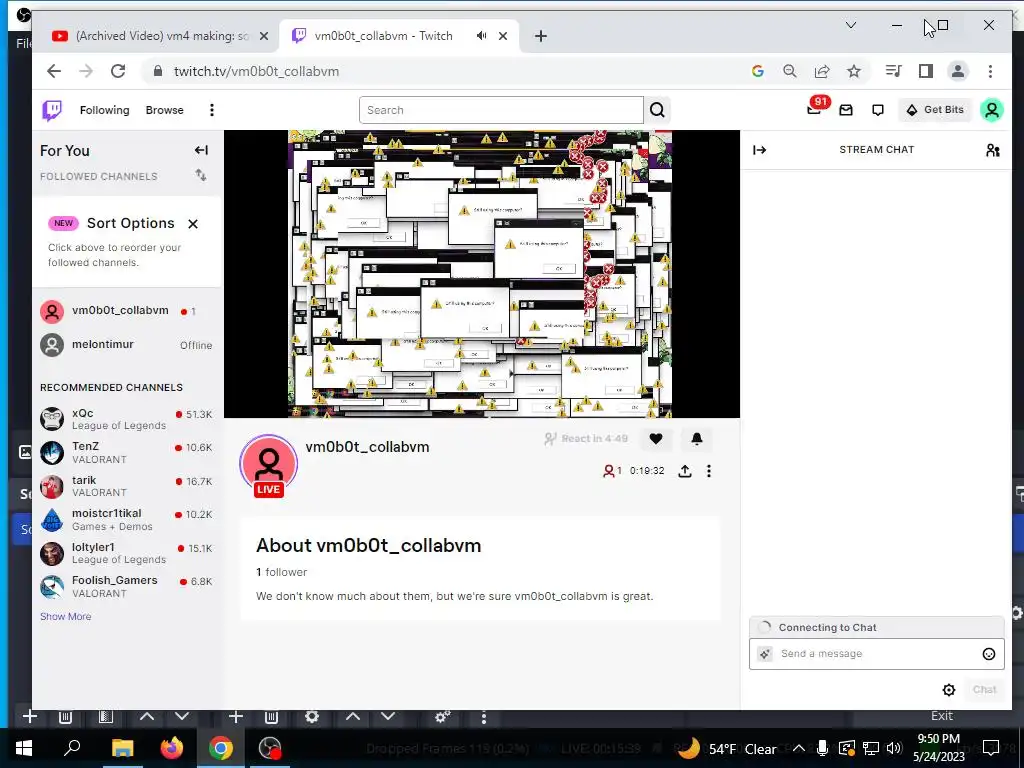Open the stream options three-dot menu
The width and height of the screenshot is (1024, 768).
coord(709,471)
